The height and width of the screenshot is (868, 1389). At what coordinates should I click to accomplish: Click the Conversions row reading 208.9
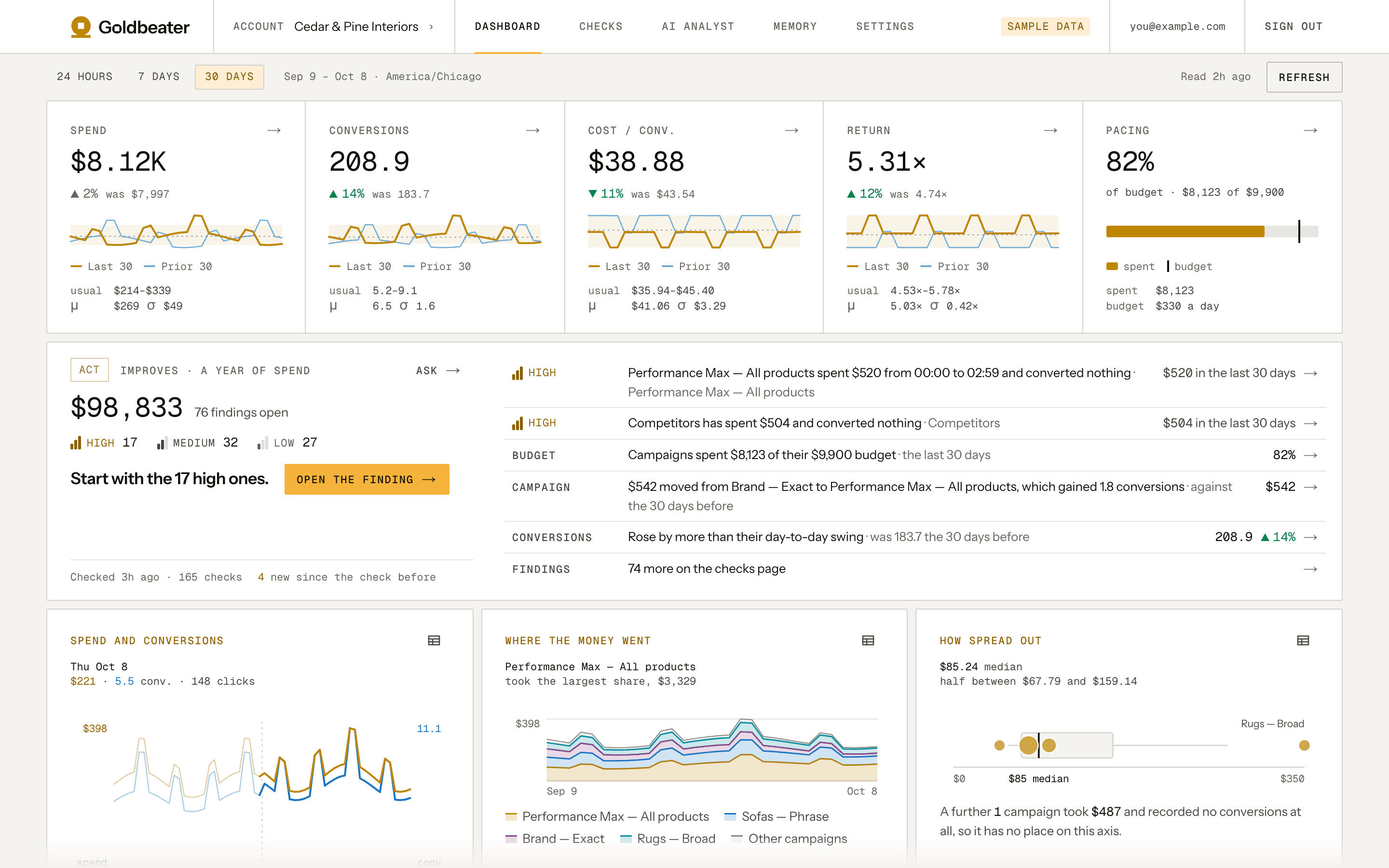tap(915, 537)
